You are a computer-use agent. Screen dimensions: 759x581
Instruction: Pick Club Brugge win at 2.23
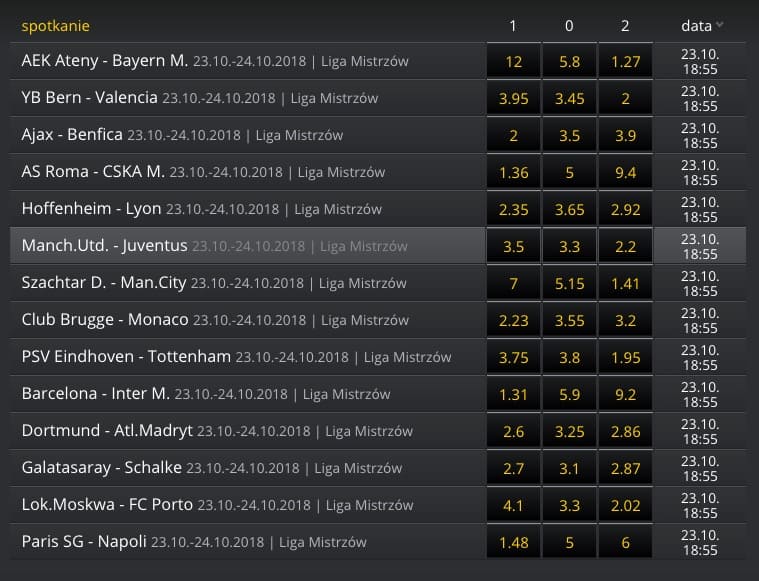point(513,320)
